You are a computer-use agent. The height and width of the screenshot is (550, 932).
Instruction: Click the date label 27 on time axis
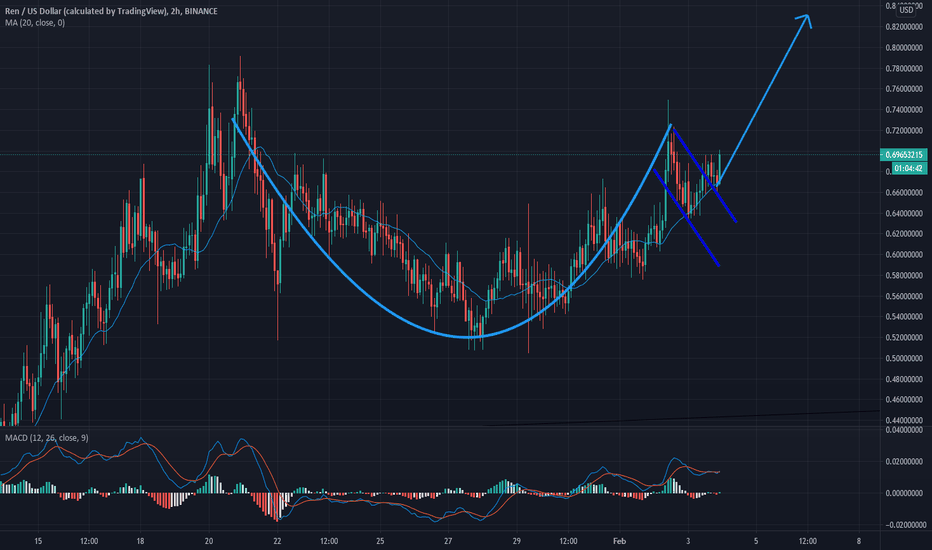[x=448, y=541]
